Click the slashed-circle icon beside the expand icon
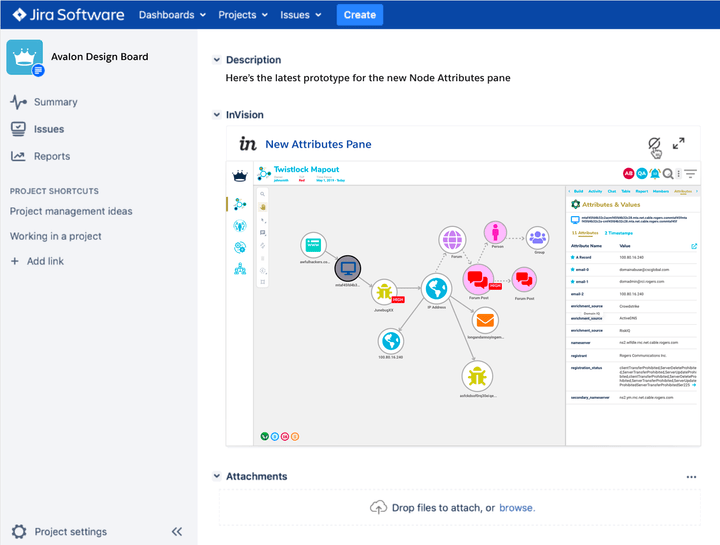 point(654,146)
